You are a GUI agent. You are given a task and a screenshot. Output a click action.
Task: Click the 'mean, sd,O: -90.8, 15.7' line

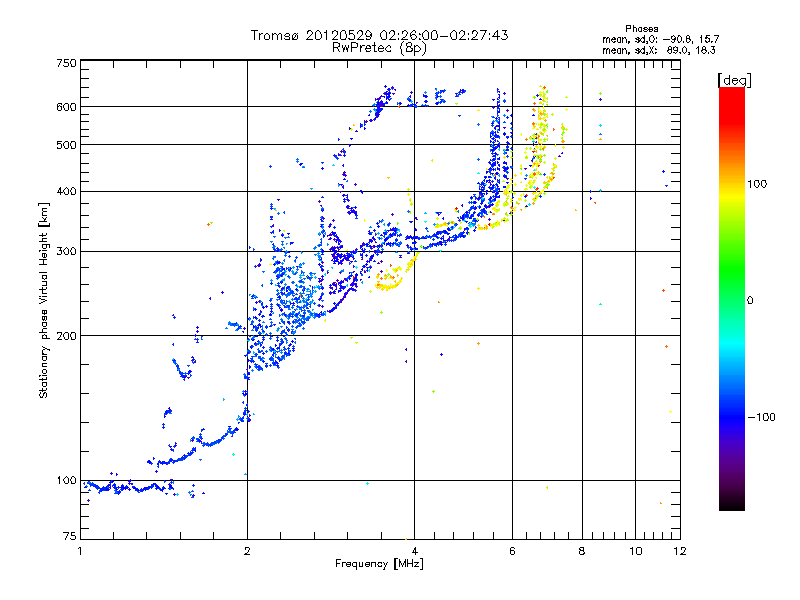(660, 39)
